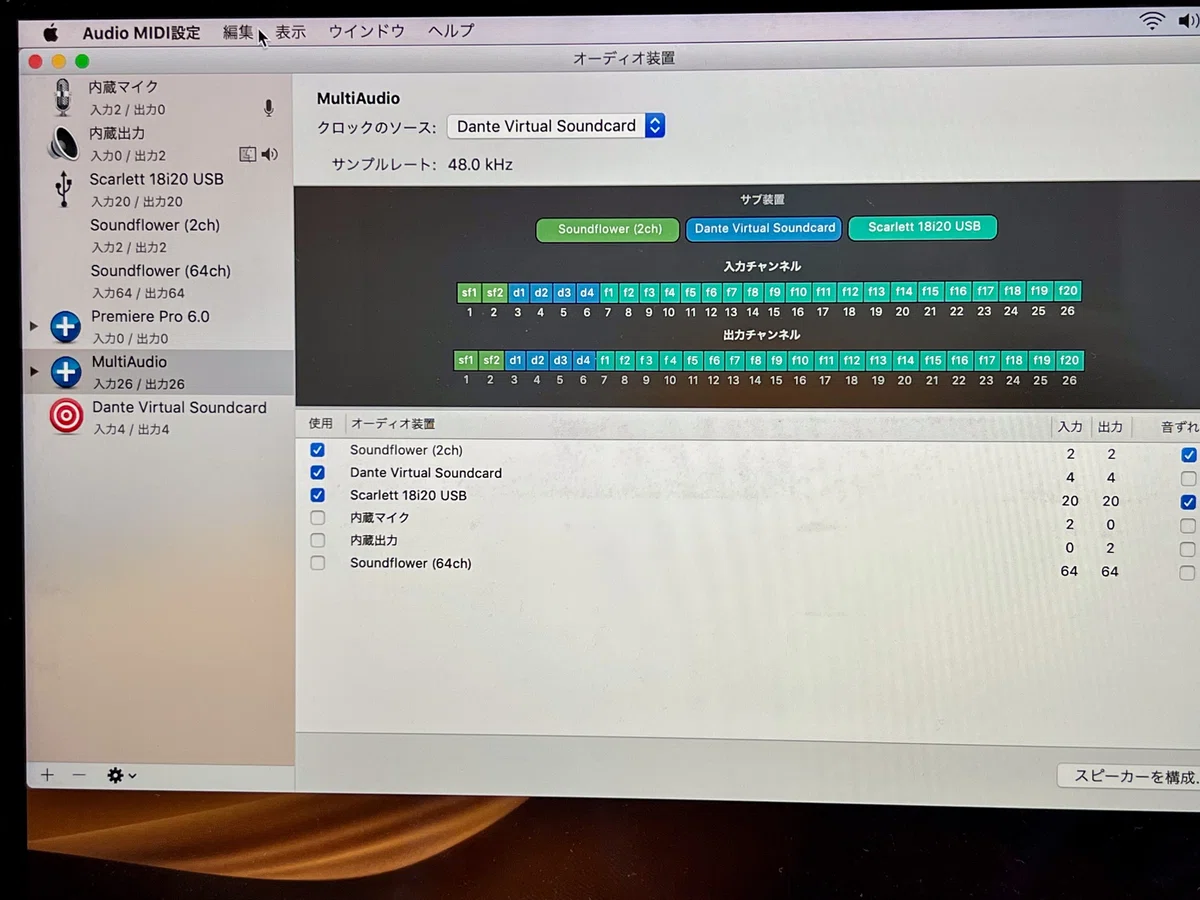1200x900 pixels.
Task: Toggle drift correction for Soundflower (2ch)
Action: point(1188,455)
